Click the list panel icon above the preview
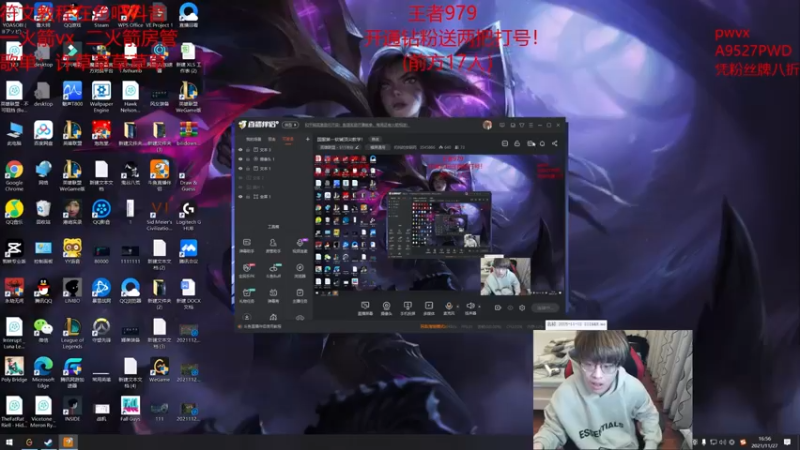 505,144
